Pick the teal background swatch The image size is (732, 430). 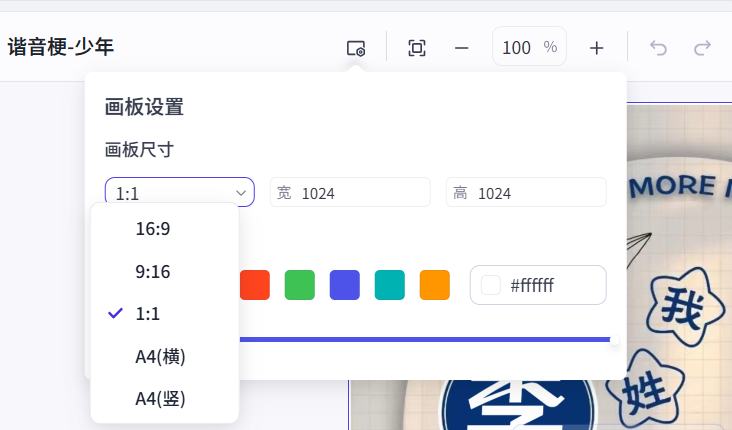tap(389, 285)
